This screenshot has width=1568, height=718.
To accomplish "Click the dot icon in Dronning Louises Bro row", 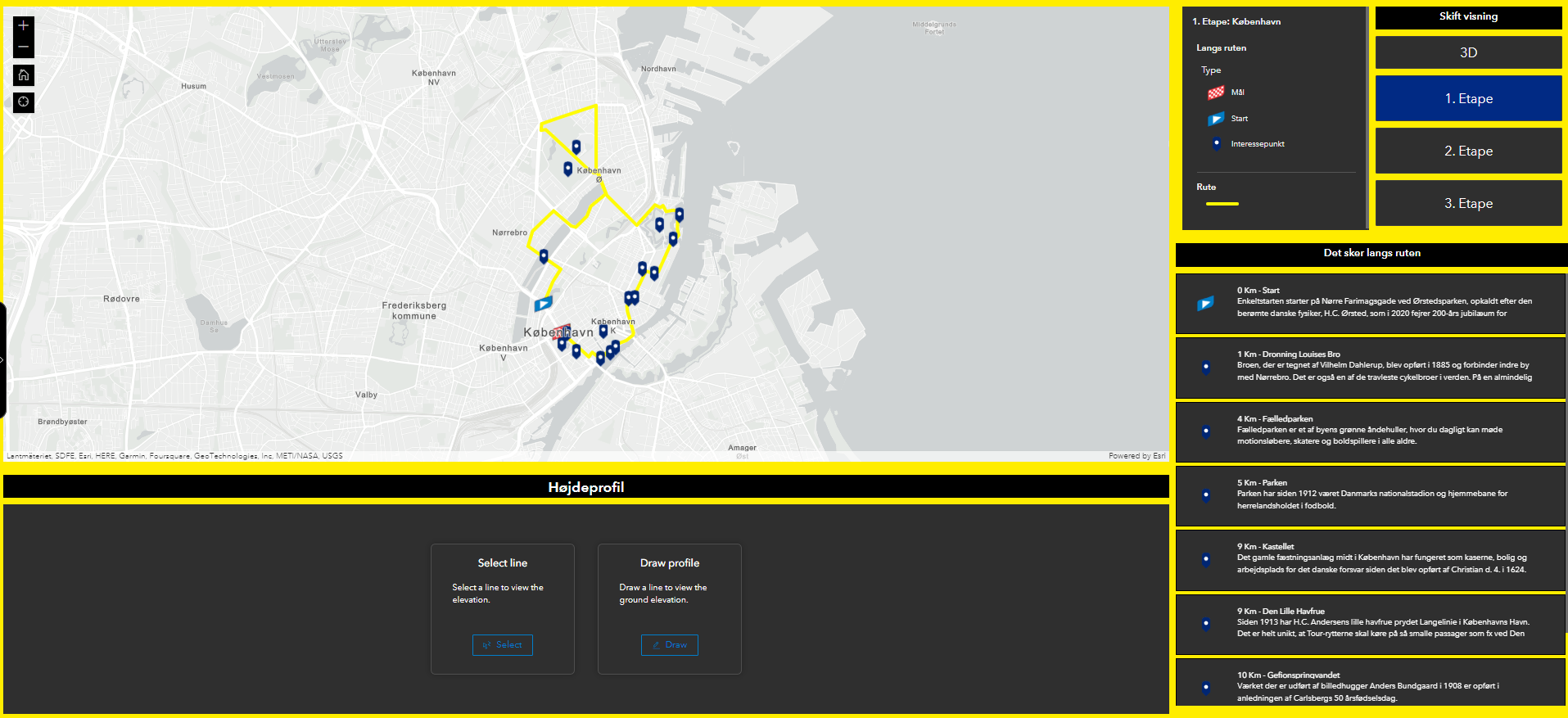I will [x=1206, y=367].
